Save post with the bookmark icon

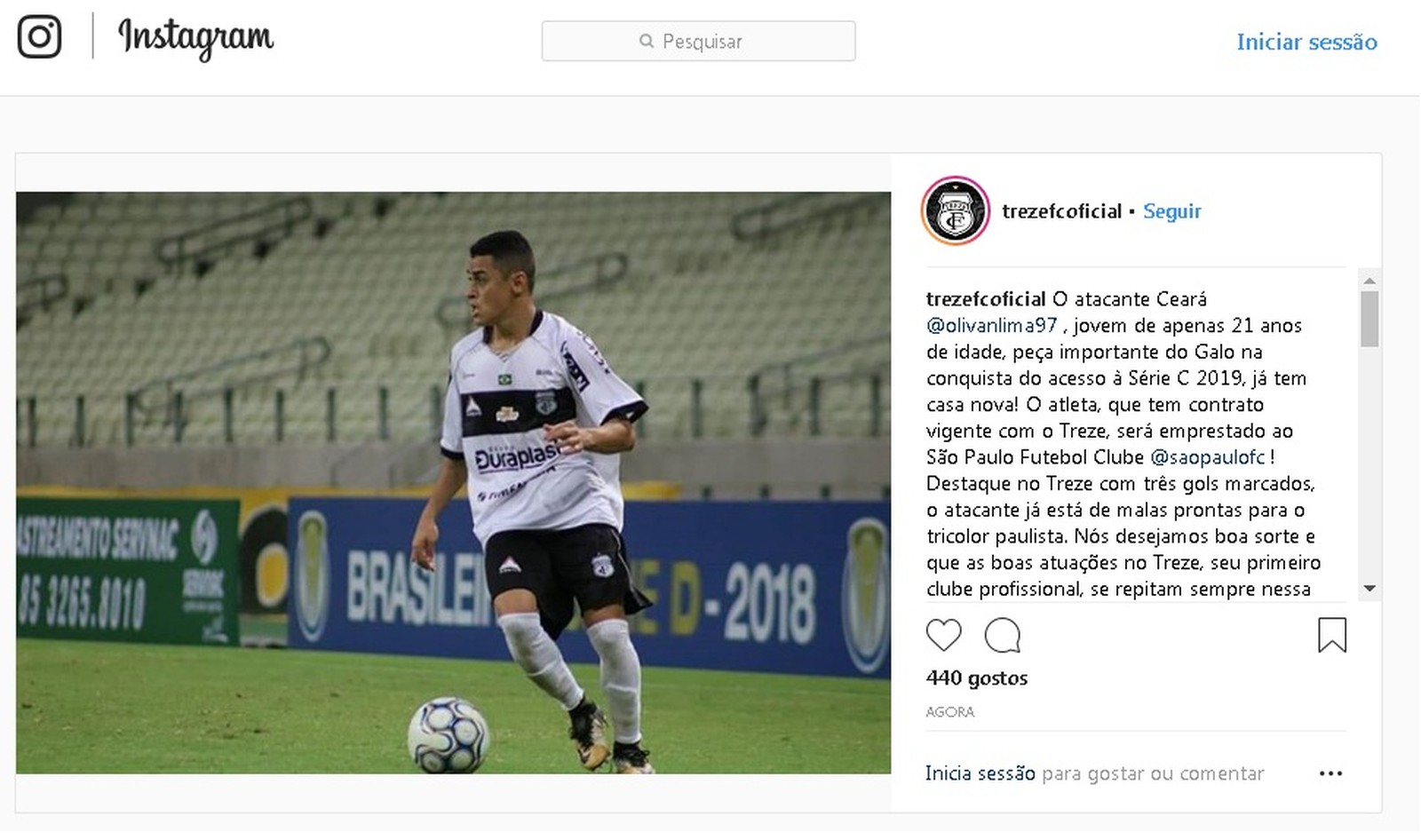(x=1332, y=635)
